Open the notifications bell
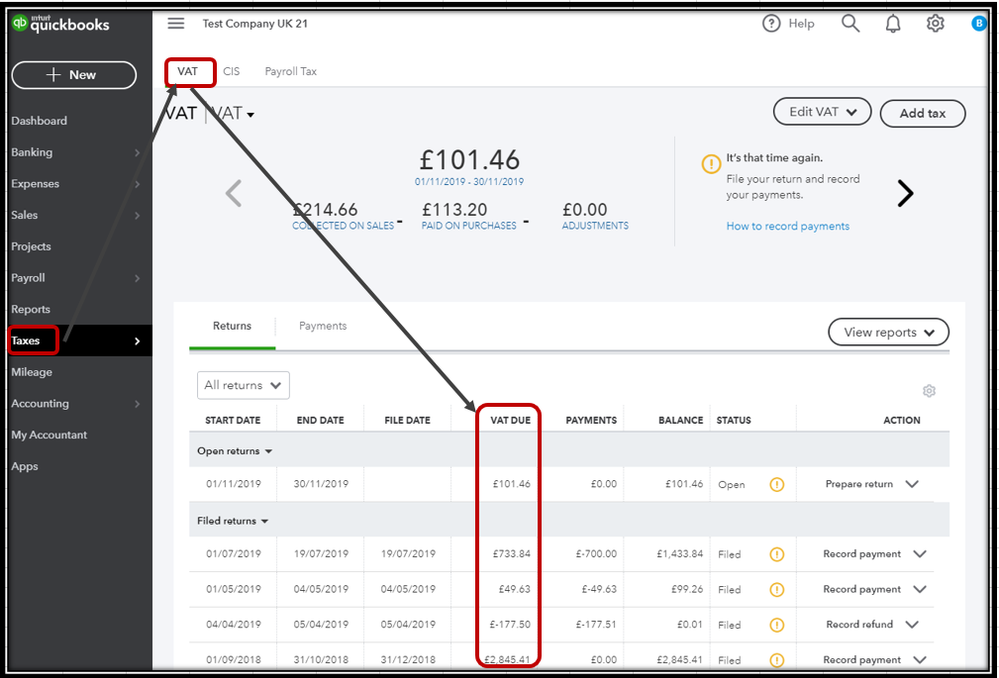The height and width of the screenshot is (678, 999). coord(893,24)
